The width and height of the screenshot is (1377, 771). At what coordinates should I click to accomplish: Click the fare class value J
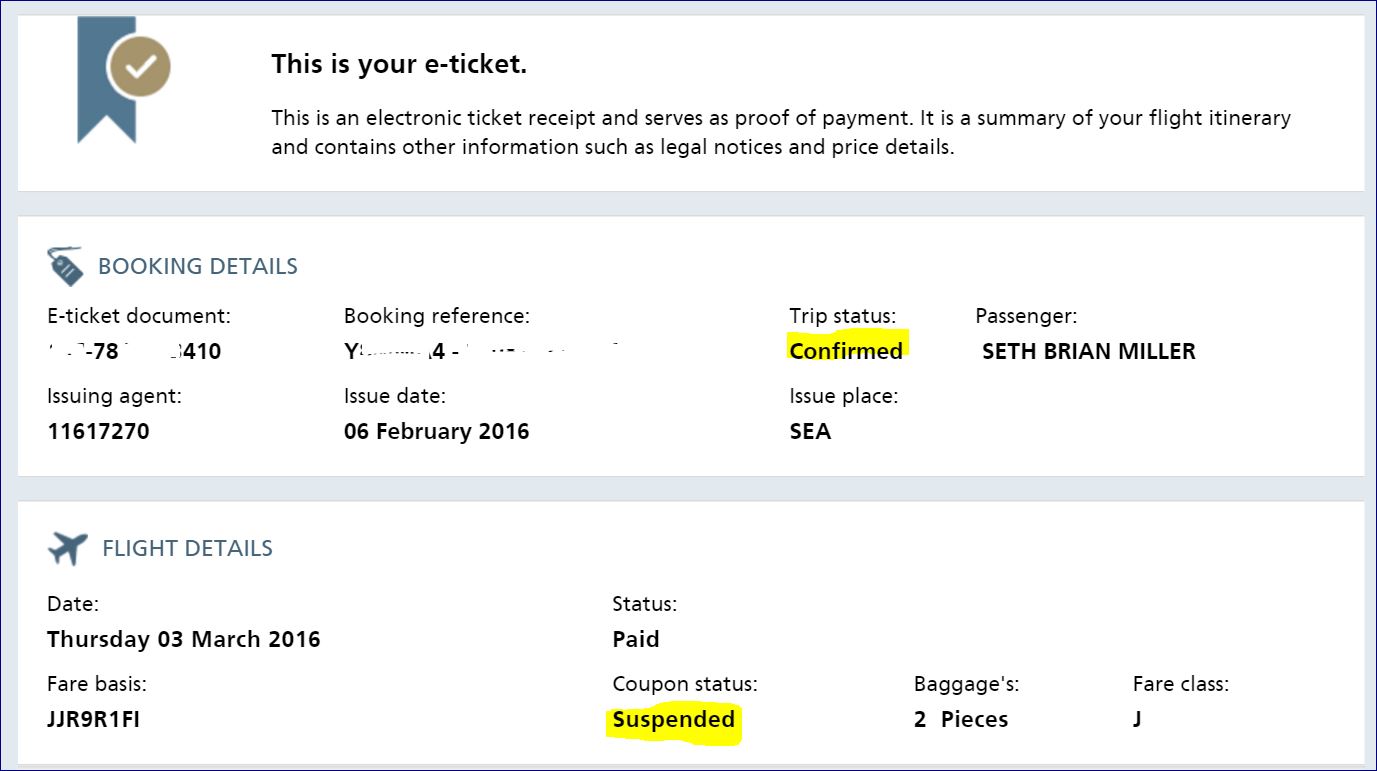[1137, 720]
